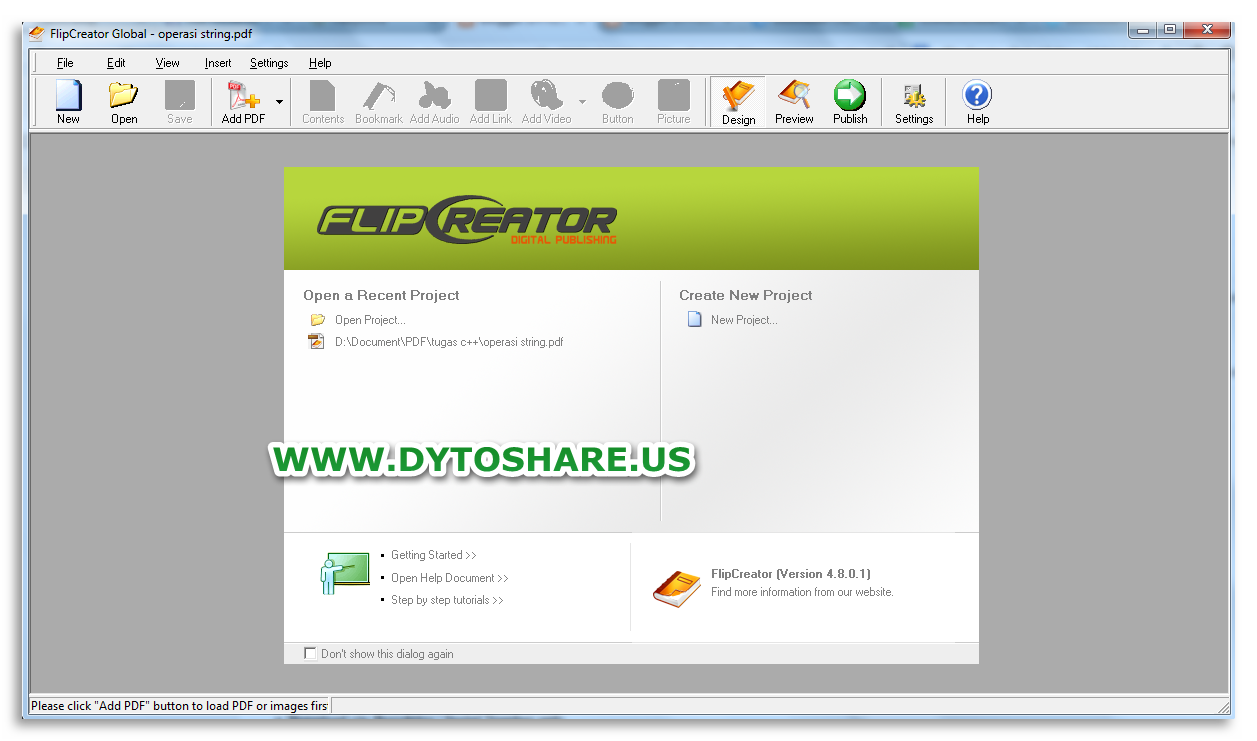
Task: Click Open Help Document >> link
Action: coord(449,578)
